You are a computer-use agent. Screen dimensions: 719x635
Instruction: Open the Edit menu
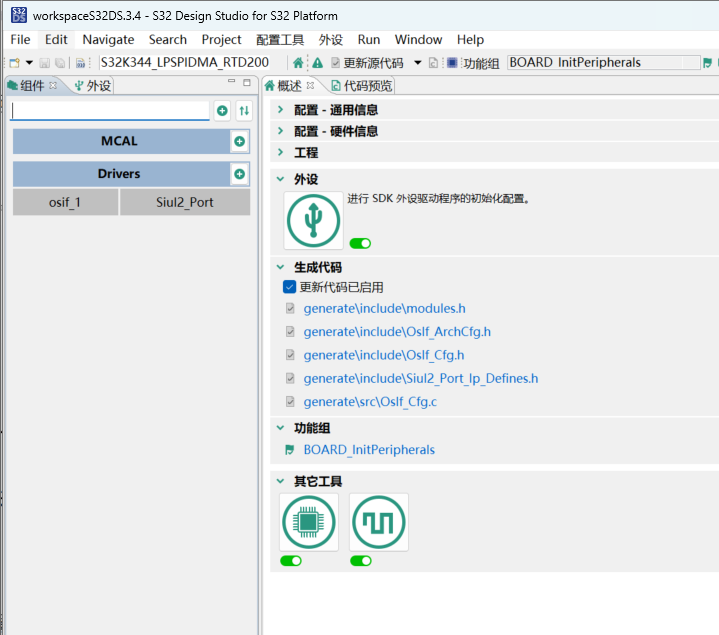tap(56, 40)
